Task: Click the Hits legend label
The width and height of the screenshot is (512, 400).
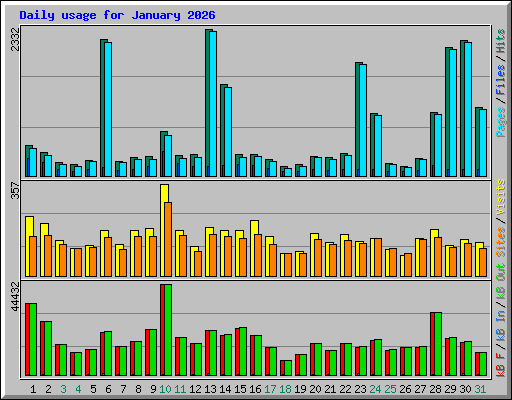Action: [x=501, y=41]
